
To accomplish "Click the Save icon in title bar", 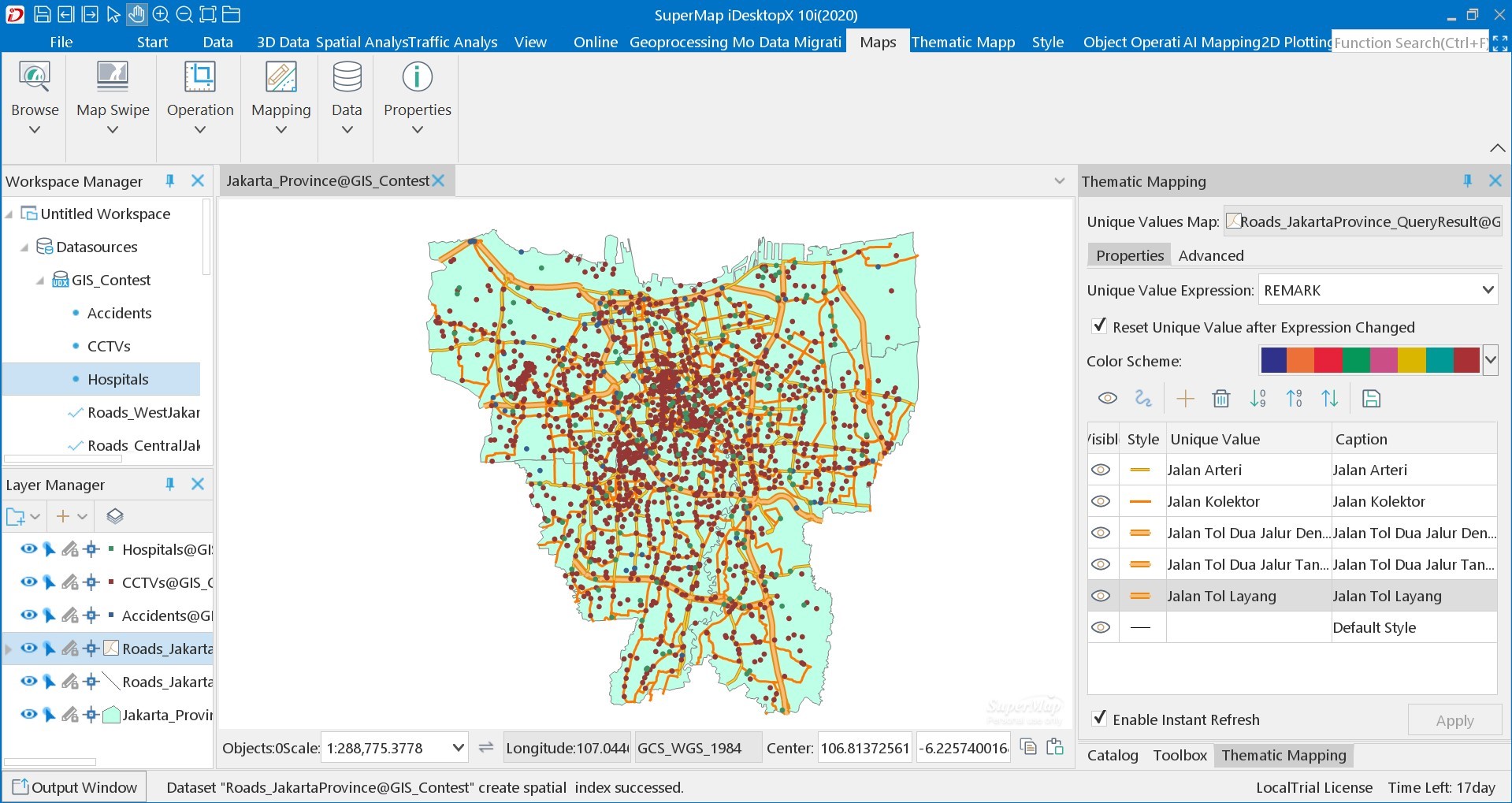I will 43,14.
